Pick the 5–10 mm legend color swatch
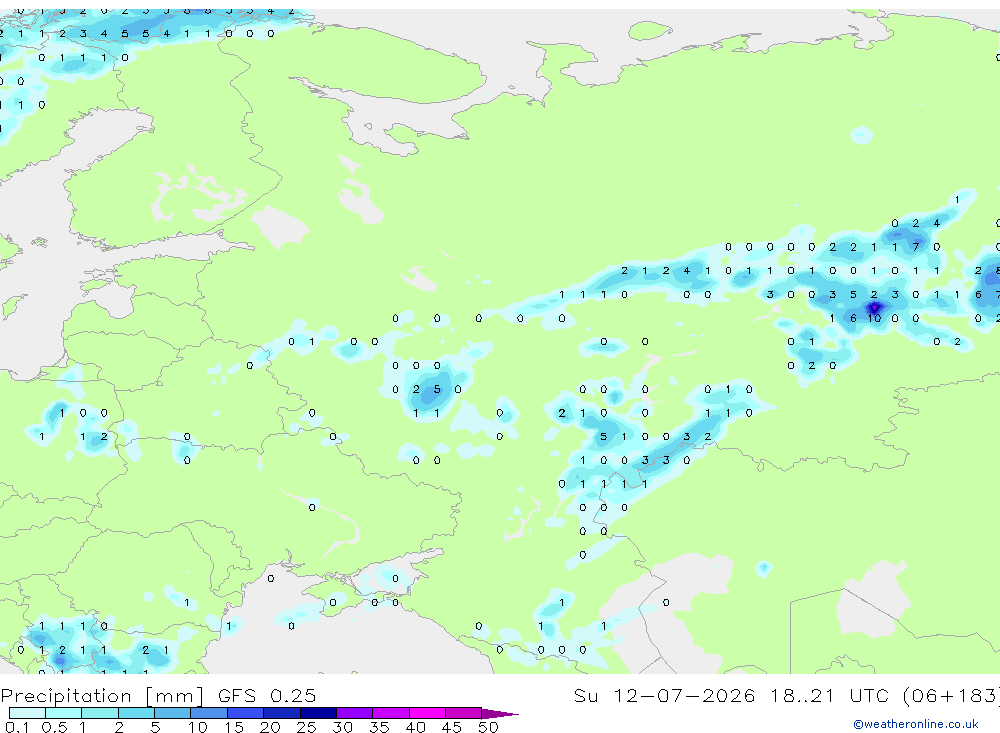This screenshot has width=1000, height=733. tap(173, 713)
